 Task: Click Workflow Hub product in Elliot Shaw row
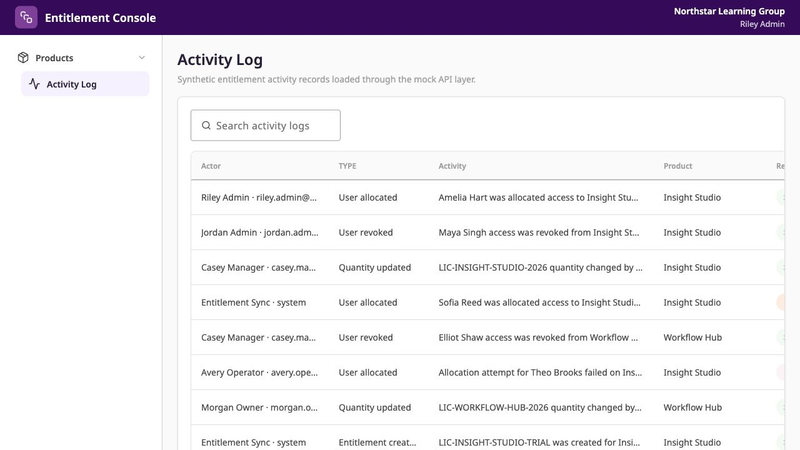point(693,337)
